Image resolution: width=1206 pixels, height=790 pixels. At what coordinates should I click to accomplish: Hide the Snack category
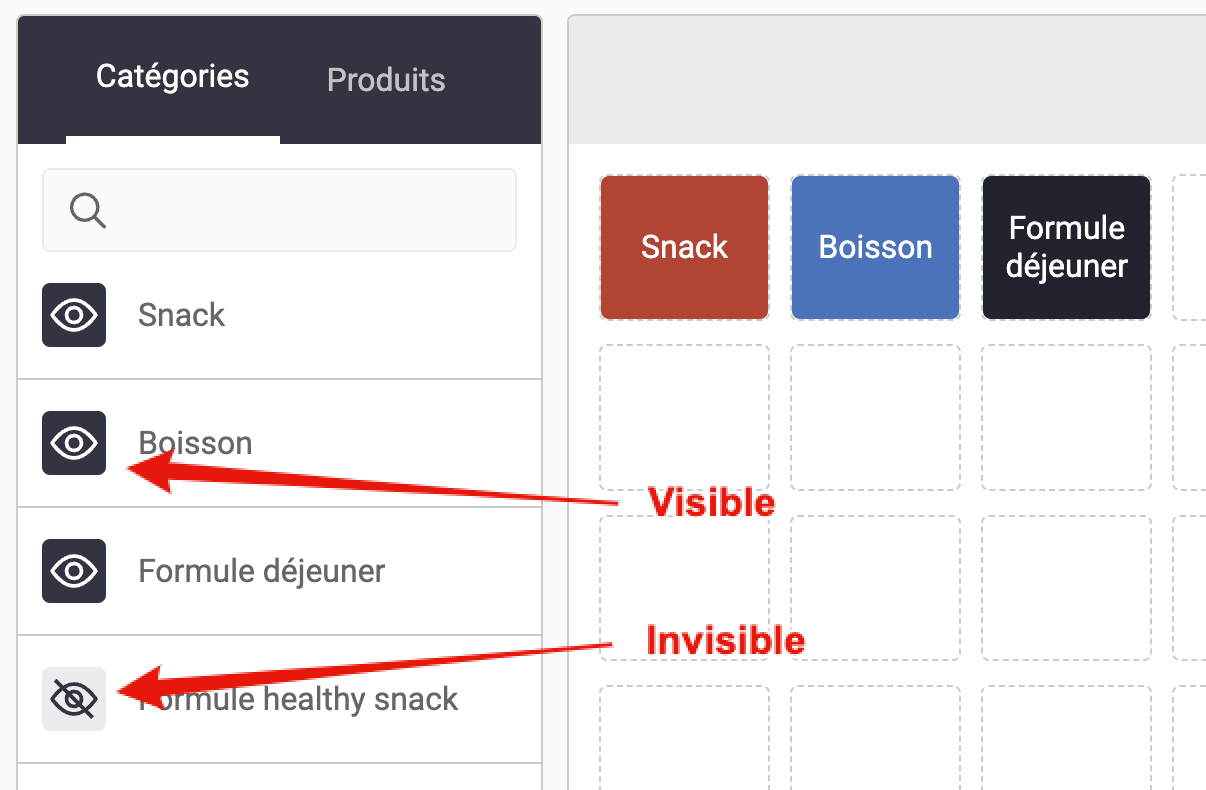click(x=74, y=315)
